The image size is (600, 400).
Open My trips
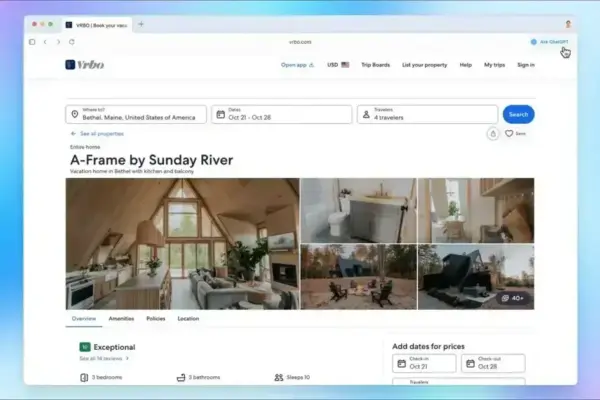pyautogui.click(x=494, y=65)
